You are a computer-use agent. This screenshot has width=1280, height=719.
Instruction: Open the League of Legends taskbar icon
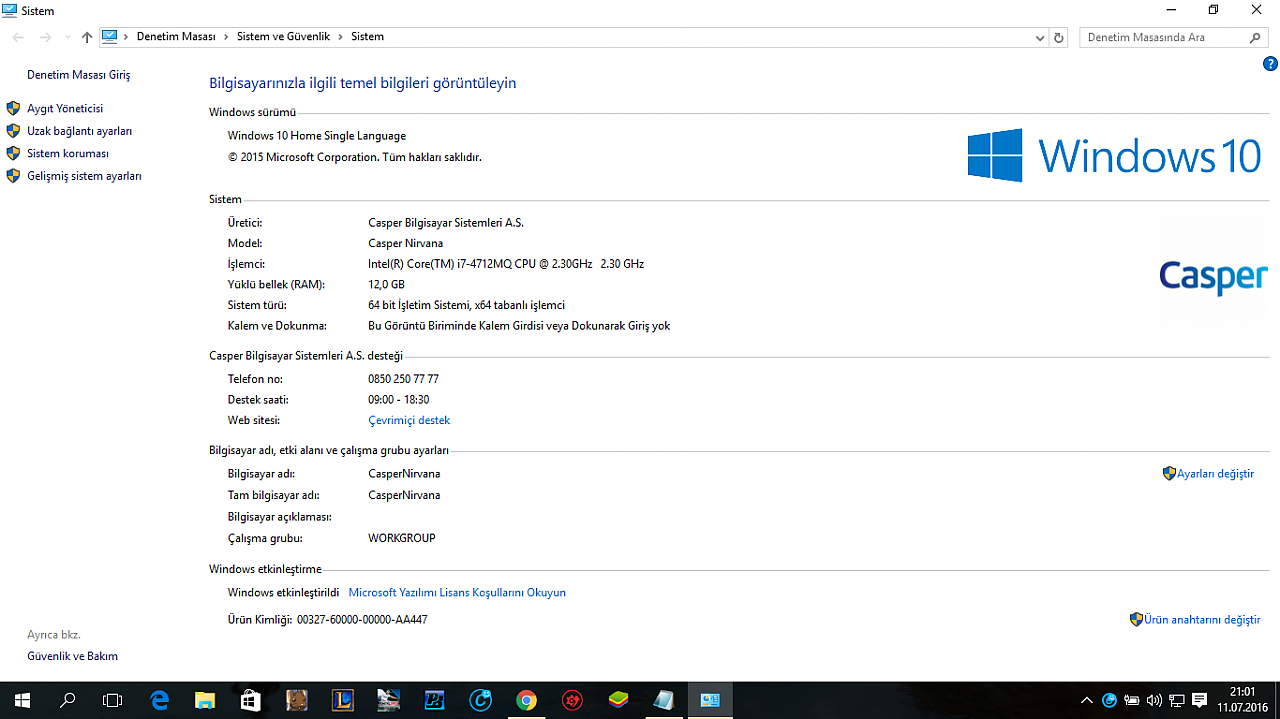pyautogui.click(x=343, y=701)
